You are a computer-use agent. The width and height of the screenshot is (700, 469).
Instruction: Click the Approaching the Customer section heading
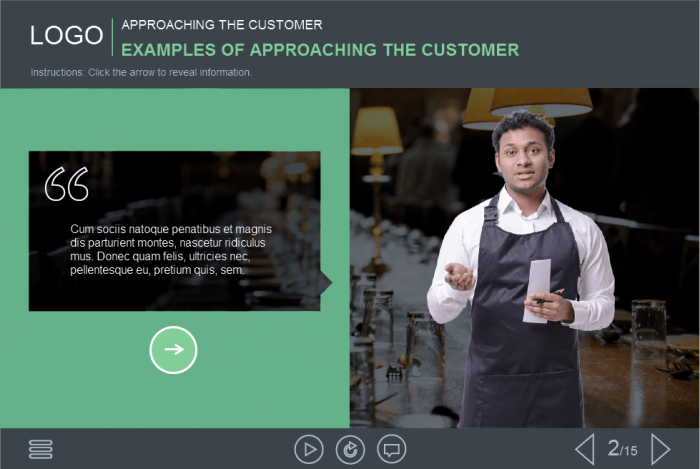[x=222, y=25]
